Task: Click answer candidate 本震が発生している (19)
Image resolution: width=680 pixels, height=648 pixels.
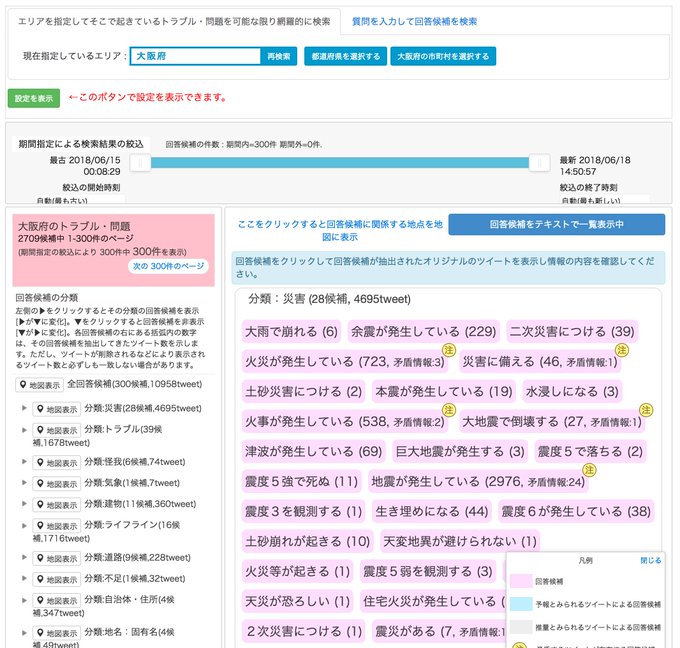Action: tap(444, 392)
